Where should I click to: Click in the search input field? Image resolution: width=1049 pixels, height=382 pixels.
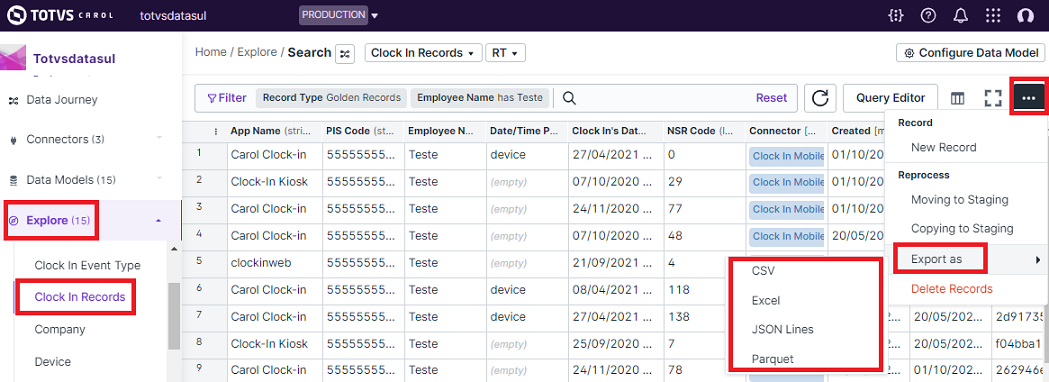(662, 98)
